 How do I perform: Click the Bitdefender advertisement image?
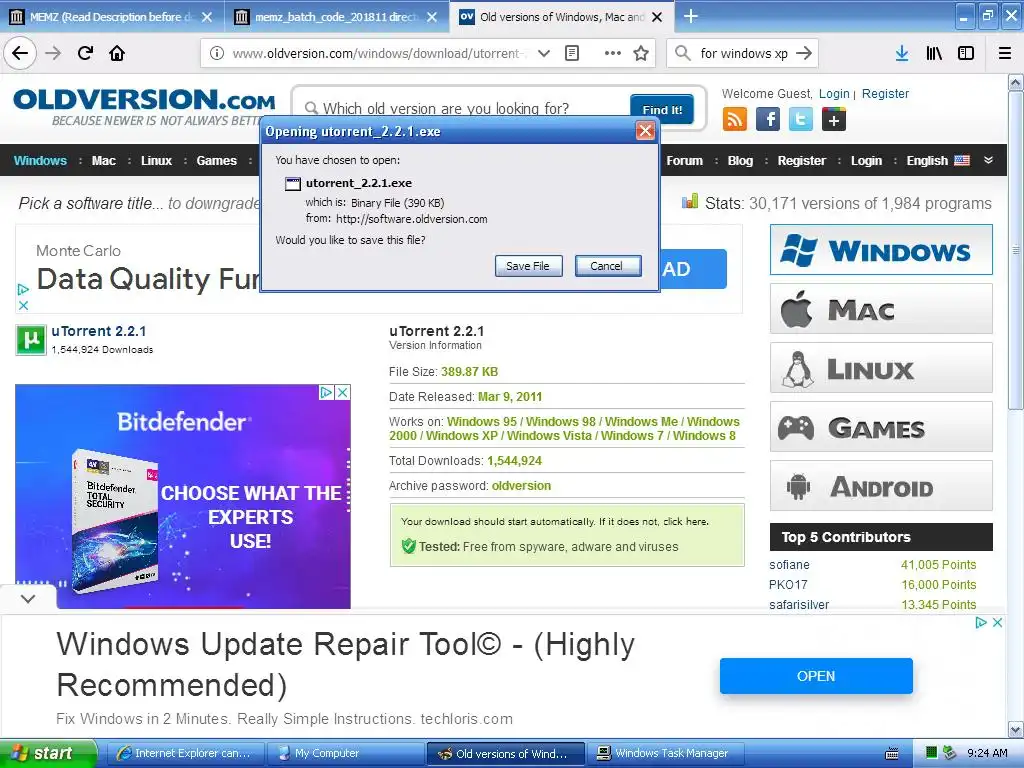[x=183, y=496]
